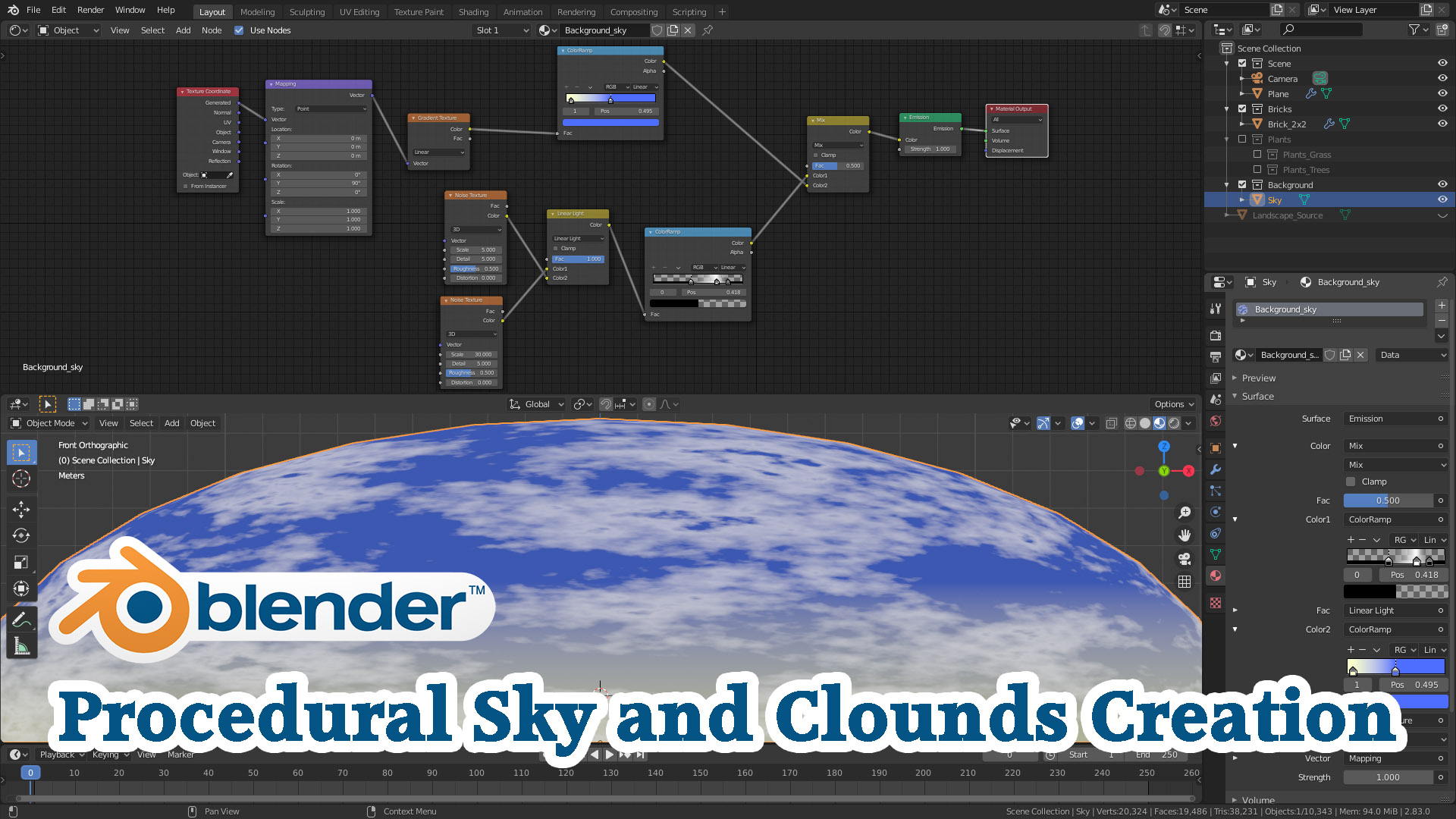Activate the Scale tool
The height and width of the screenshot is (819, 1456).
tap(21, 562)
